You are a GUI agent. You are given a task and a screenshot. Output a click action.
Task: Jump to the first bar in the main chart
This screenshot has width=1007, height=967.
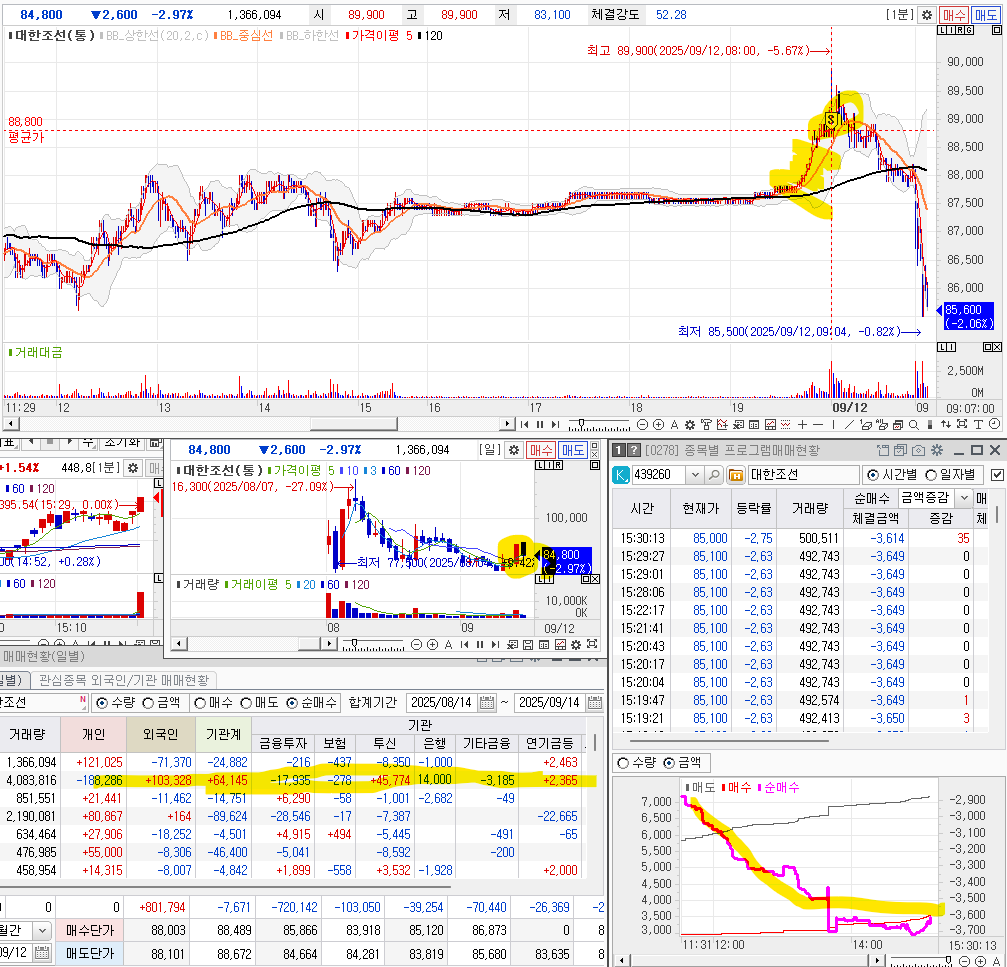(x=524, y=424)
